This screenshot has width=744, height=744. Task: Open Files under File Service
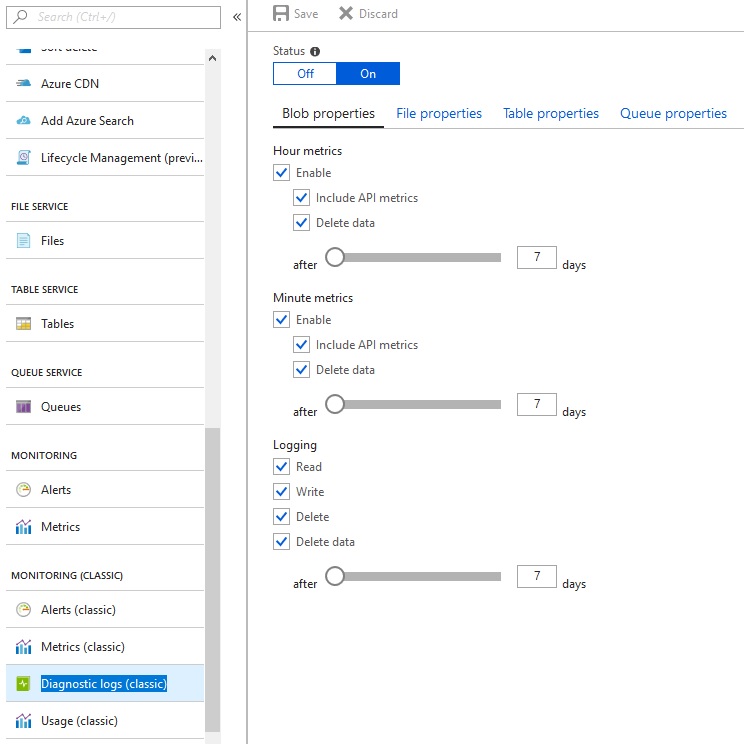click(x=105, y=241)
